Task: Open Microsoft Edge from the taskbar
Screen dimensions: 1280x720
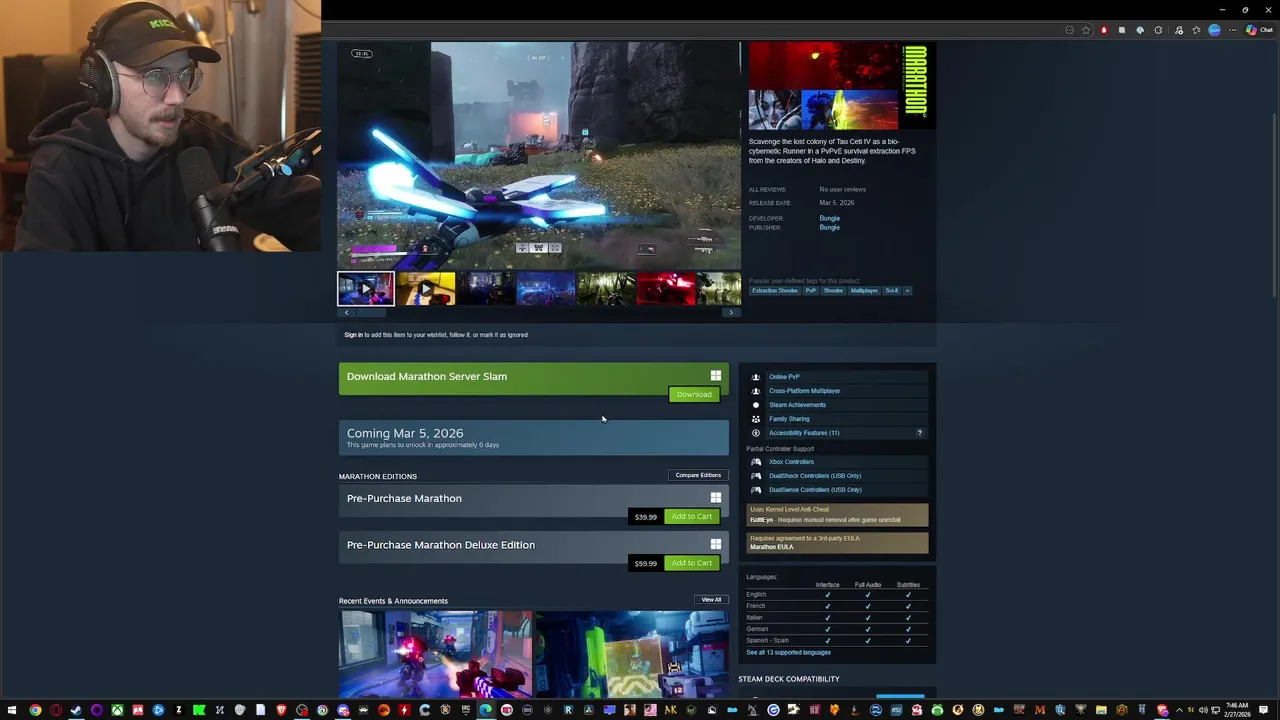Action: (485, 710)
